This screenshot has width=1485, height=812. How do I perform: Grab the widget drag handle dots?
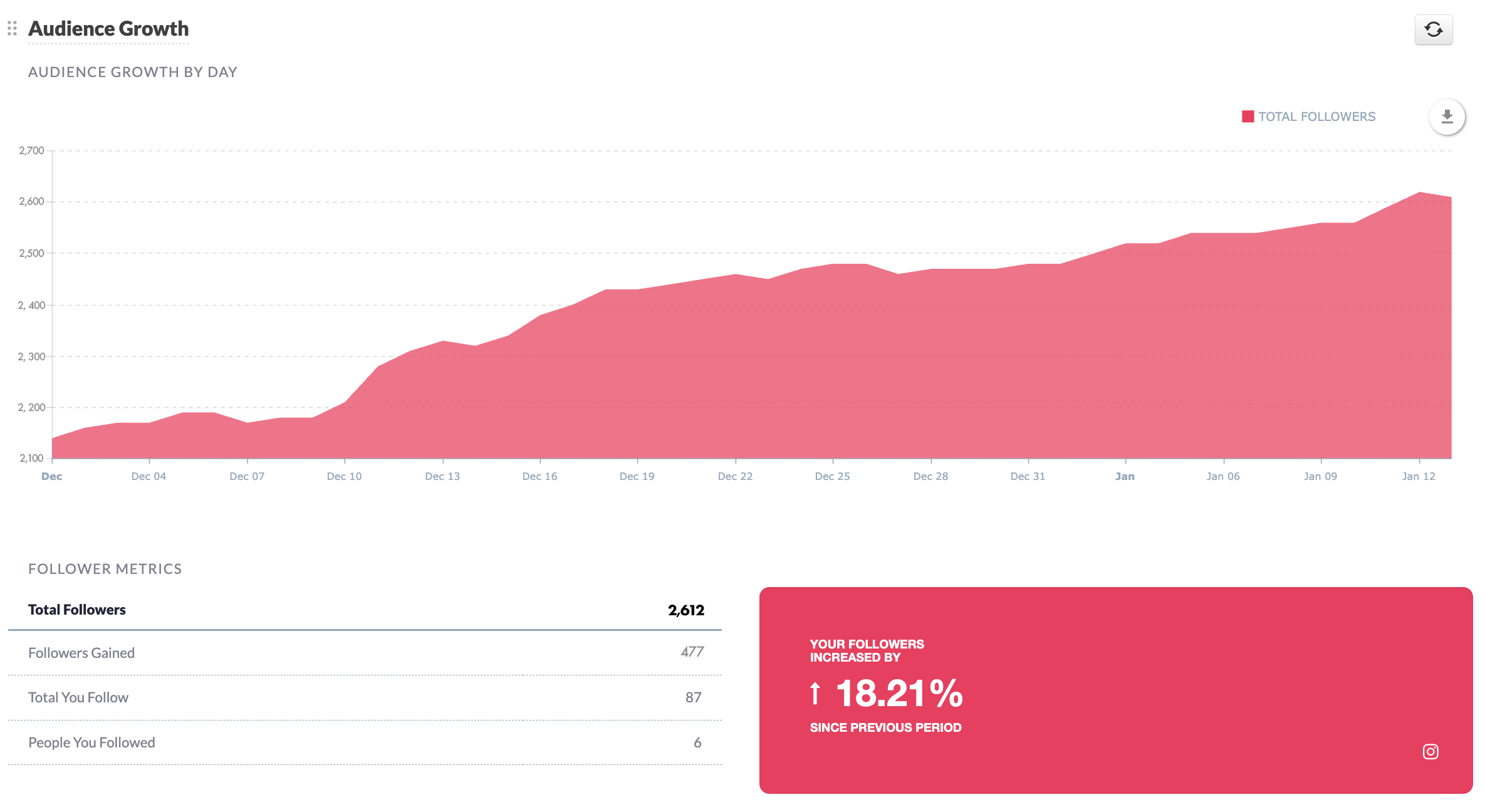click(x=12, y=28)
